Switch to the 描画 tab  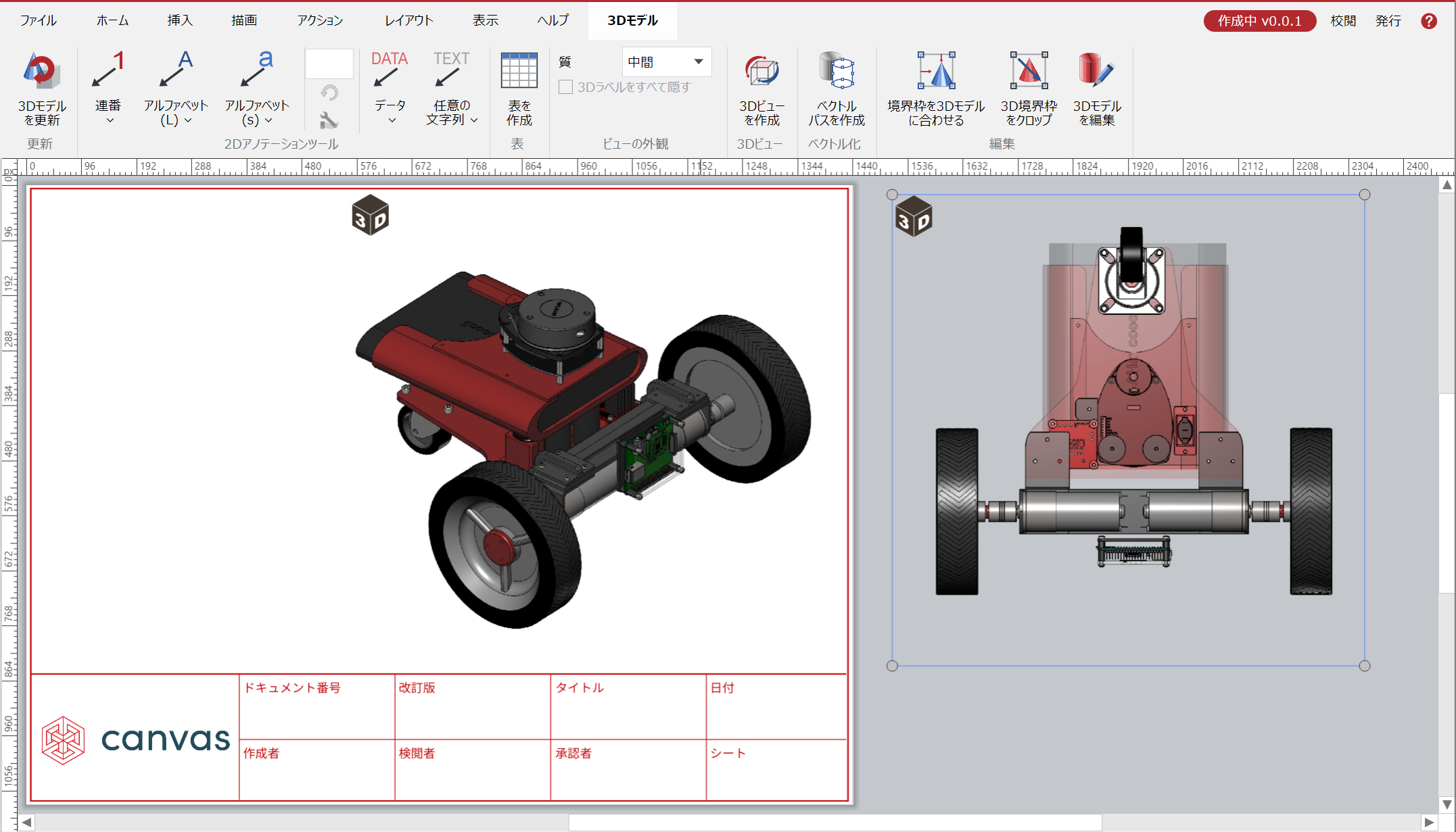click(244, 20)
